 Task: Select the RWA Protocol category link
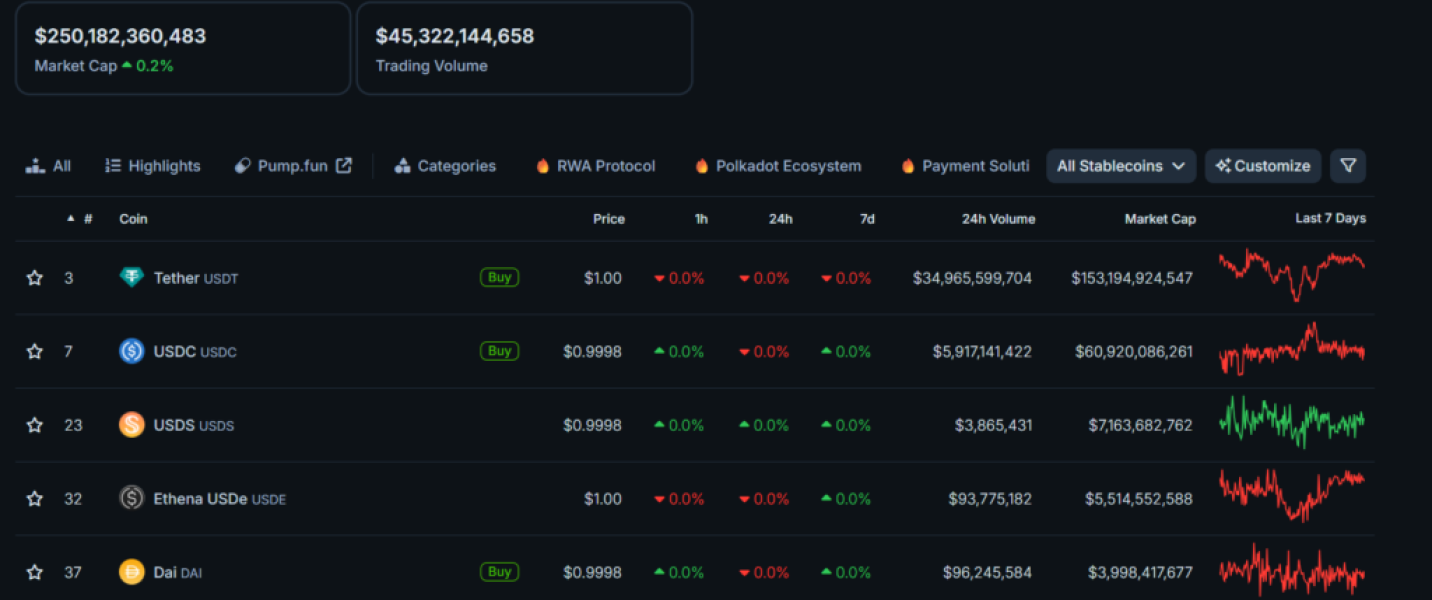[596, 166]
